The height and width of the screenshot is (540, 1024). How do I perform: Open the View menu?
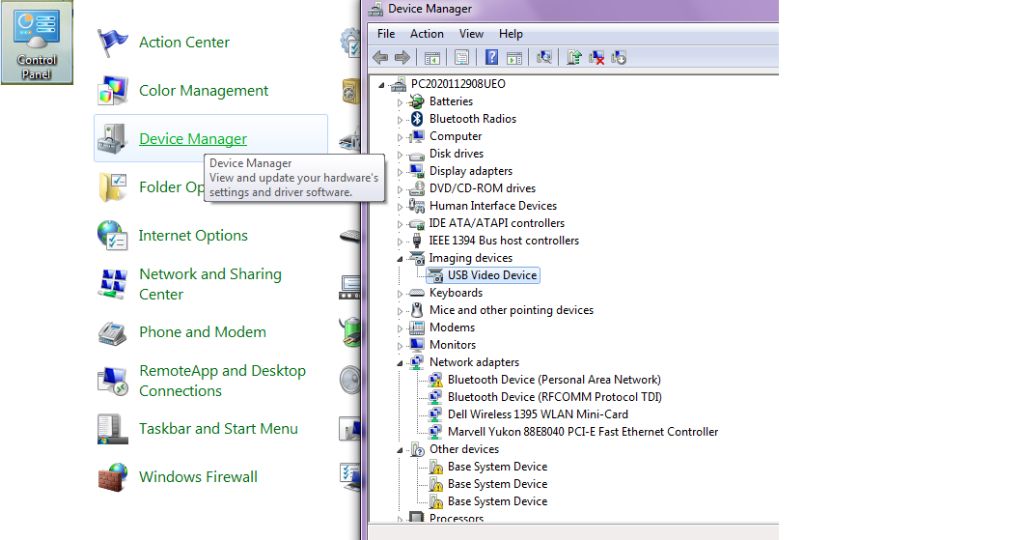[471, 34]
